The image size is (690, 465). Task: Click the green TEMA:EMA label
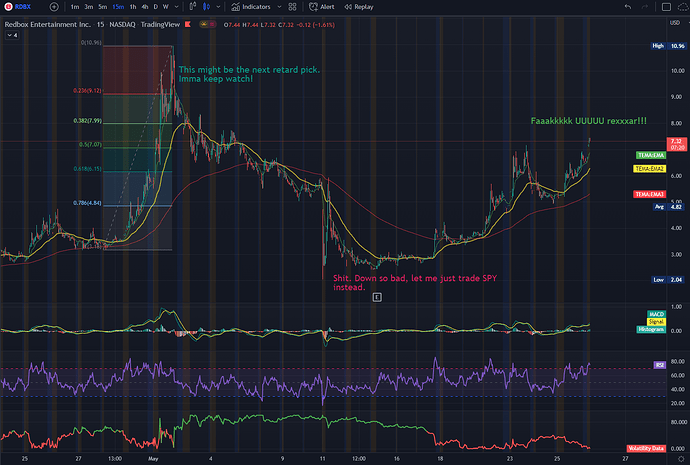(x=651, y=155)
